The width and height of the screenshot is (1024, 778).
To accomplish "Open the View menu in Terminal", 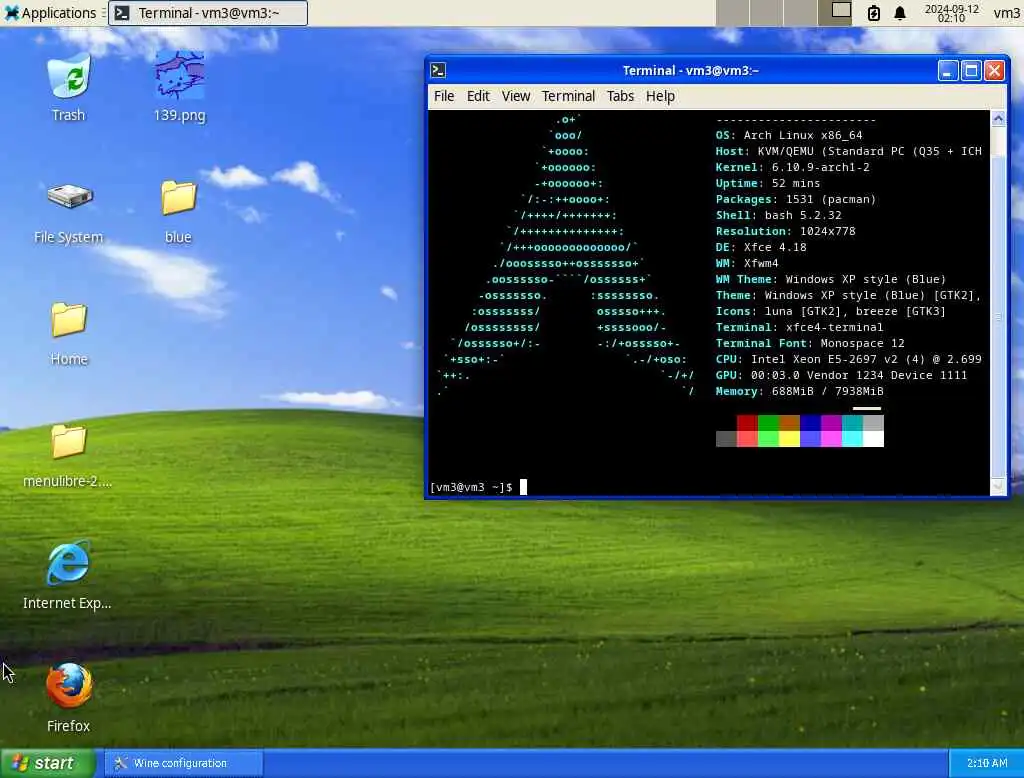I will coord(516,96).
